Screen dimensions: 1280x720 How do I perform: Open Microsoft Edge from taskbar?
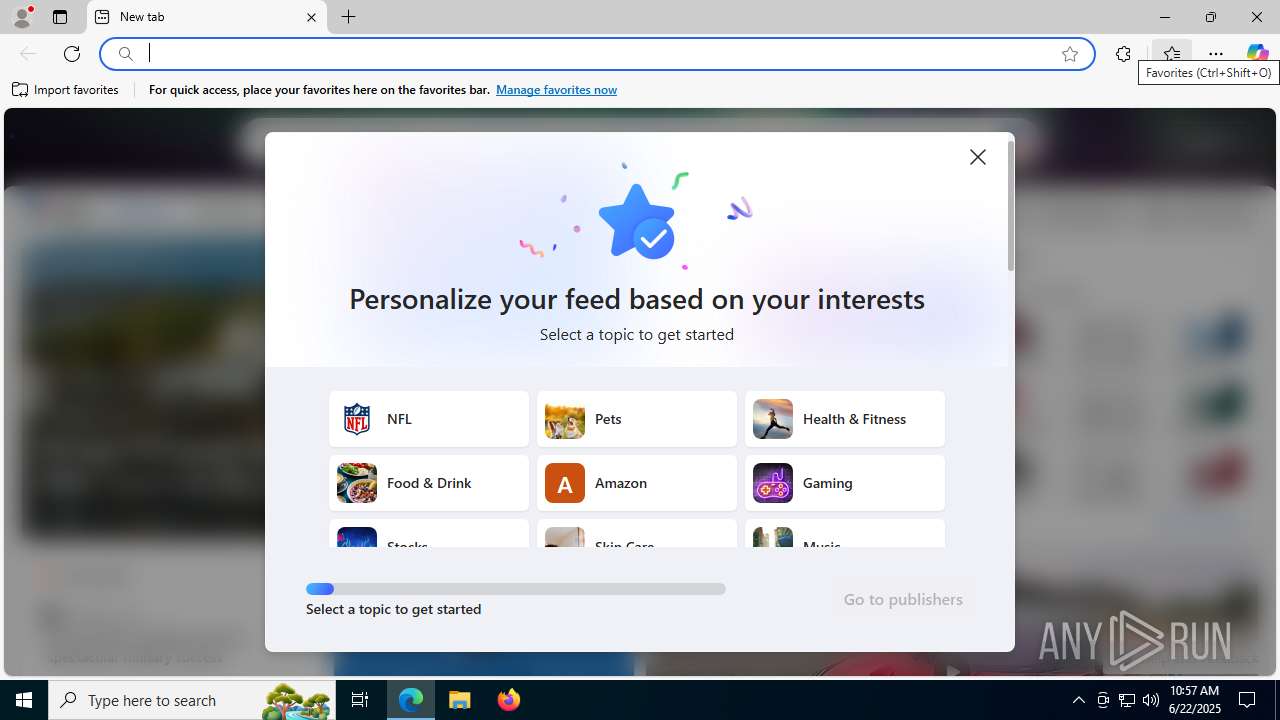point(411,700)
